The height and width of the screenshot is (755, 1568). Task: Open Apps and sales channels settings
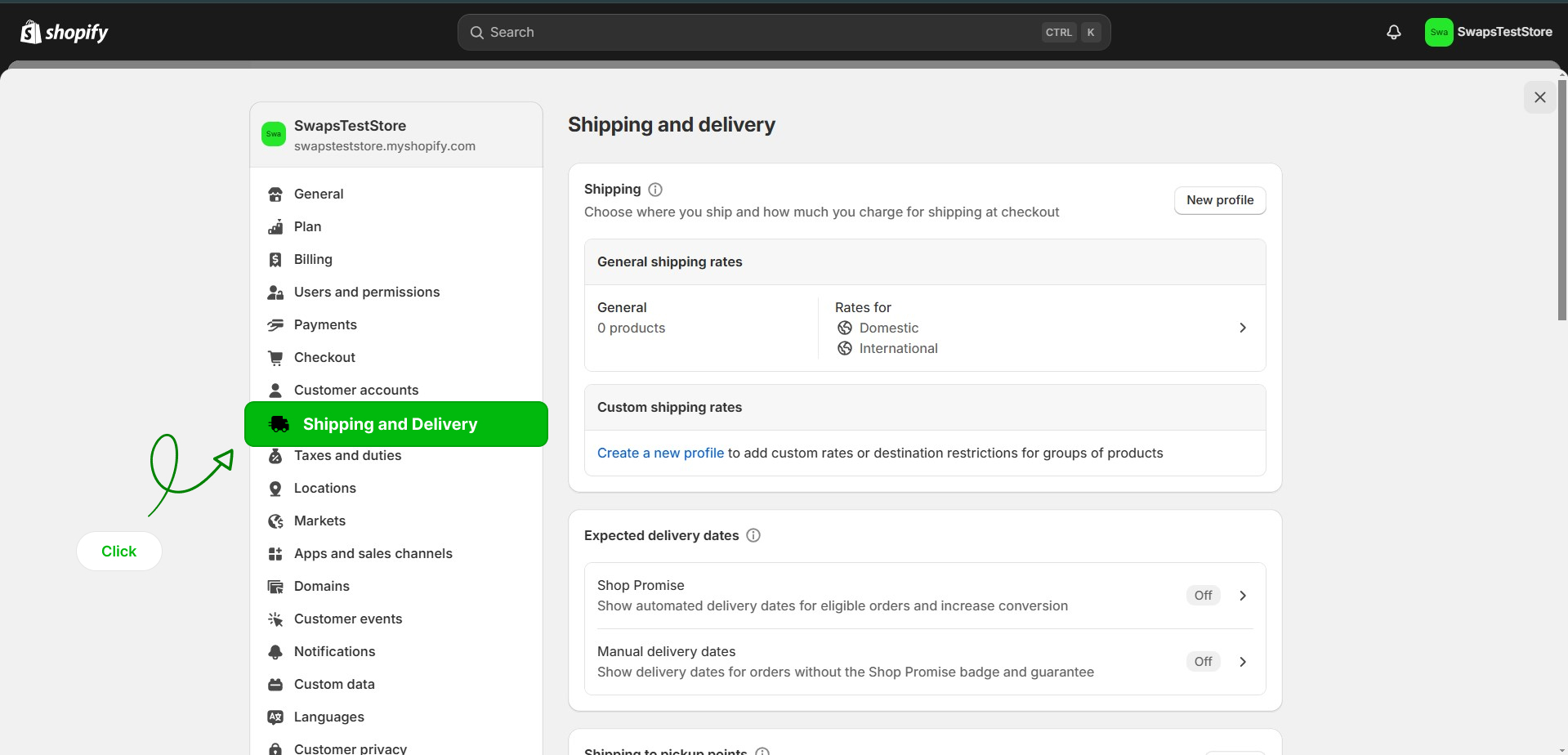[396, 554]
